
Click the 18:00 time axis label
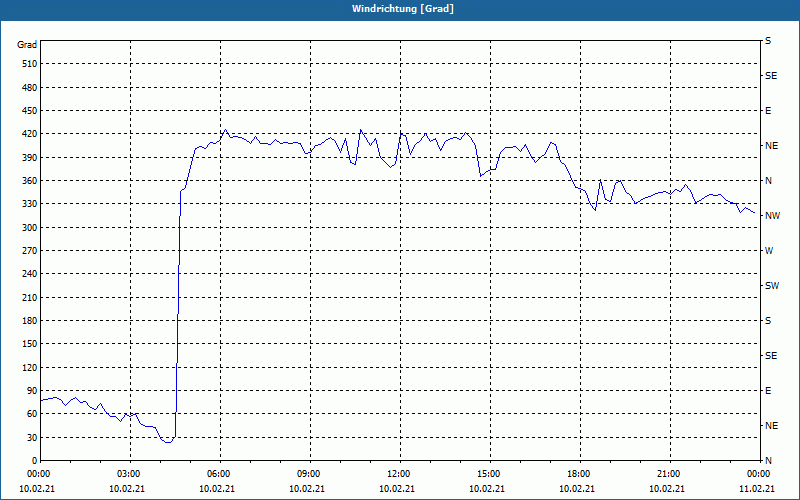point(580,474)
